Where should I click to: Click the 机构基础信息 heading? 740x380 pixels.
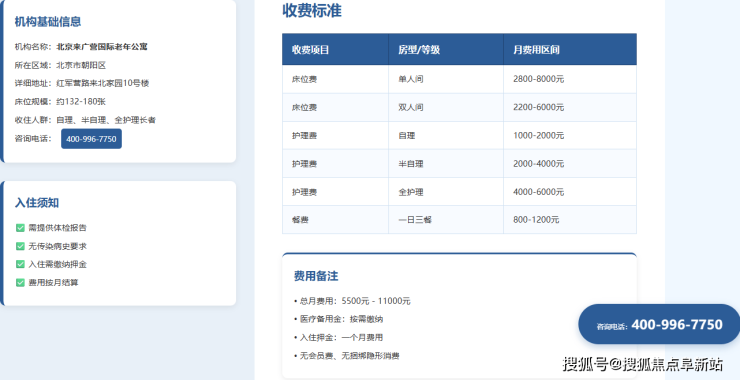(x=48, y=22)
